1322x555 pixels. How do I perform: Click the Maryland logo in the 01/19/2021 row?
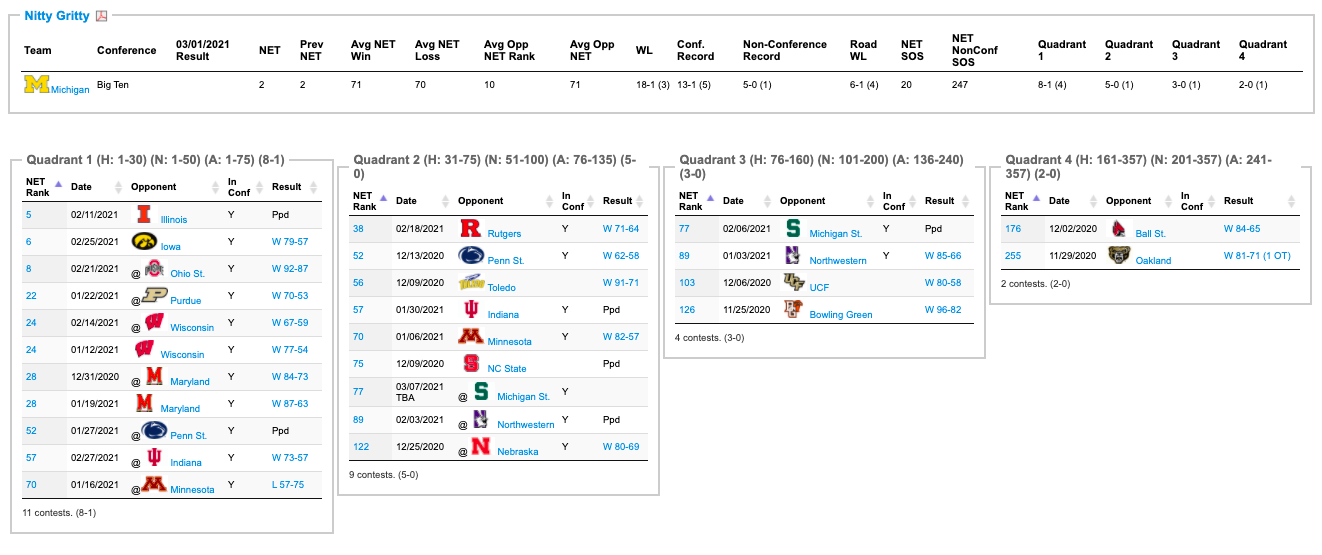[144, 403]
